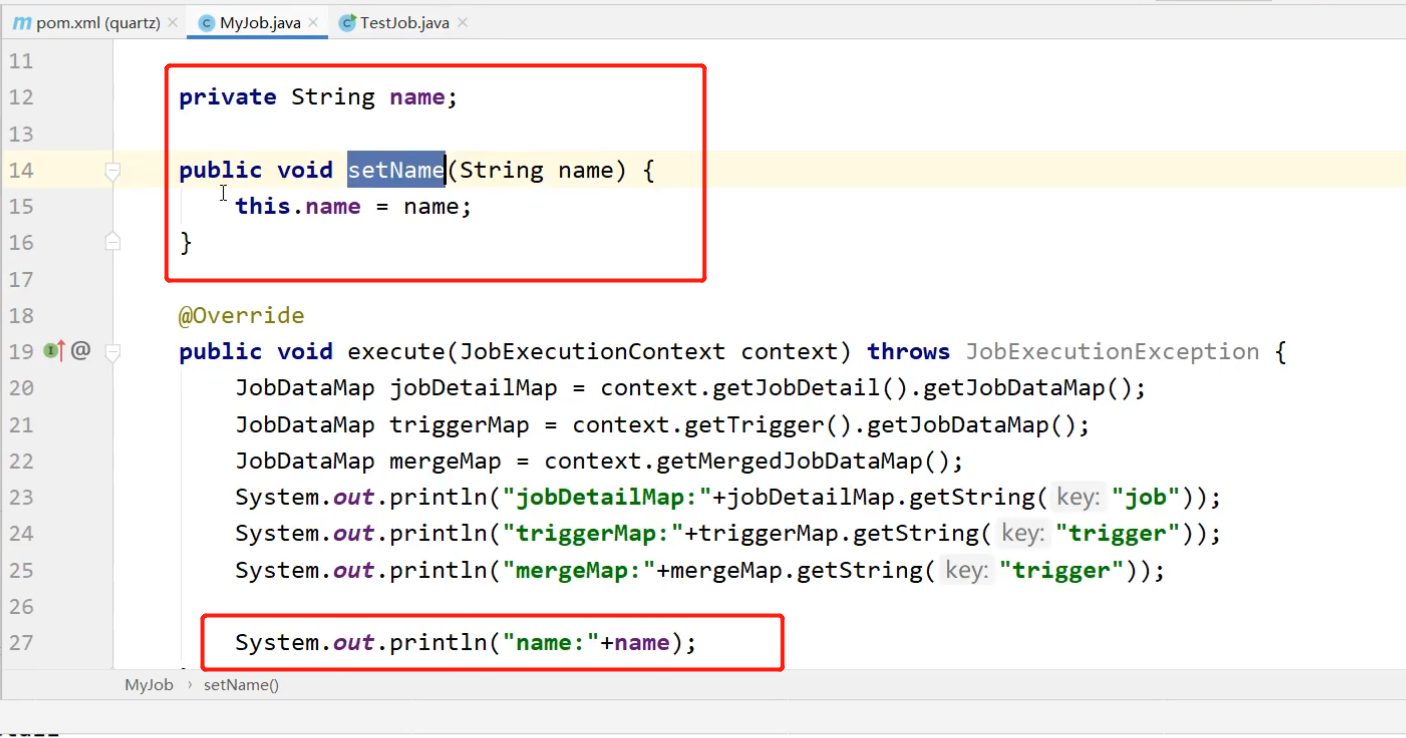This screenshot has height=738, width=1406.
Task: Click line number 17 in the gutter
Action: point(21,279)
